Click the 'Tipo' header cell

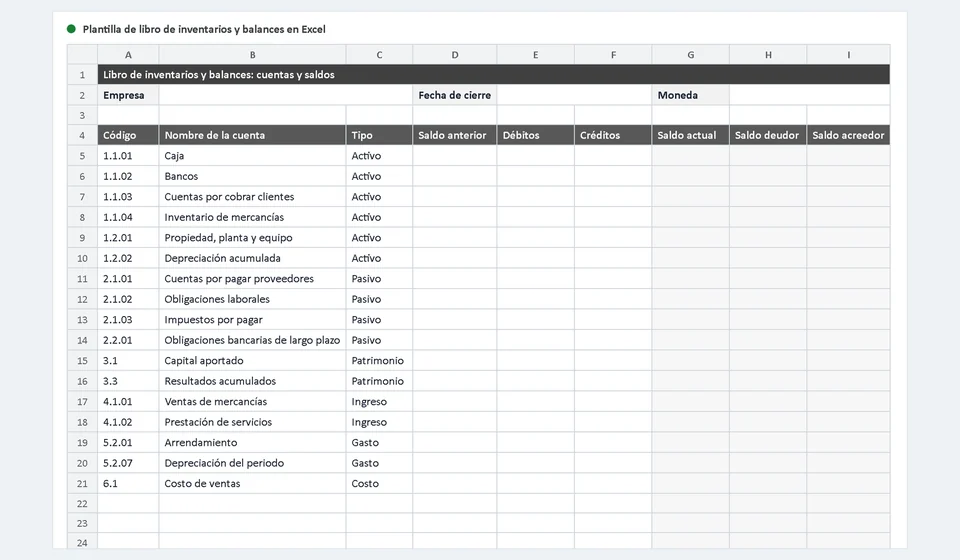(x=379, y=135)
